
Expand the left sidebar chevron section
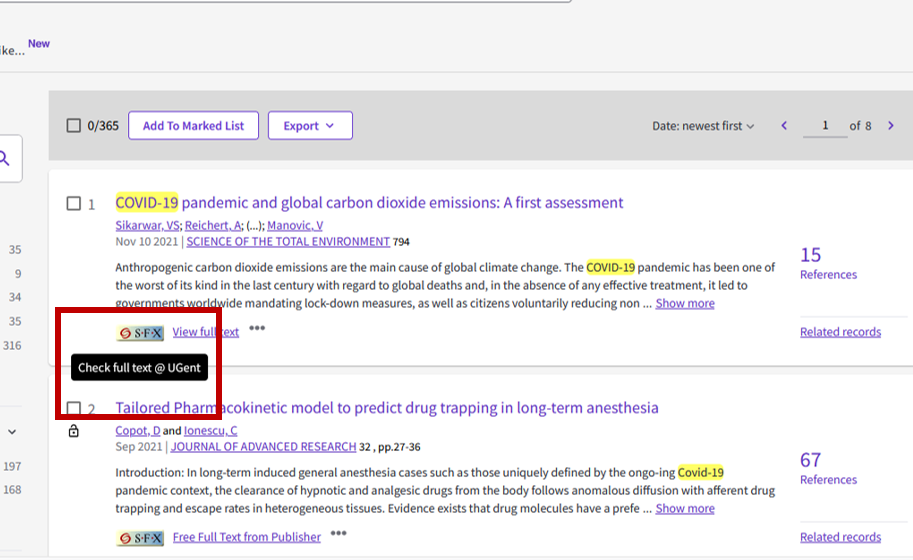click(x=12, y=432)
